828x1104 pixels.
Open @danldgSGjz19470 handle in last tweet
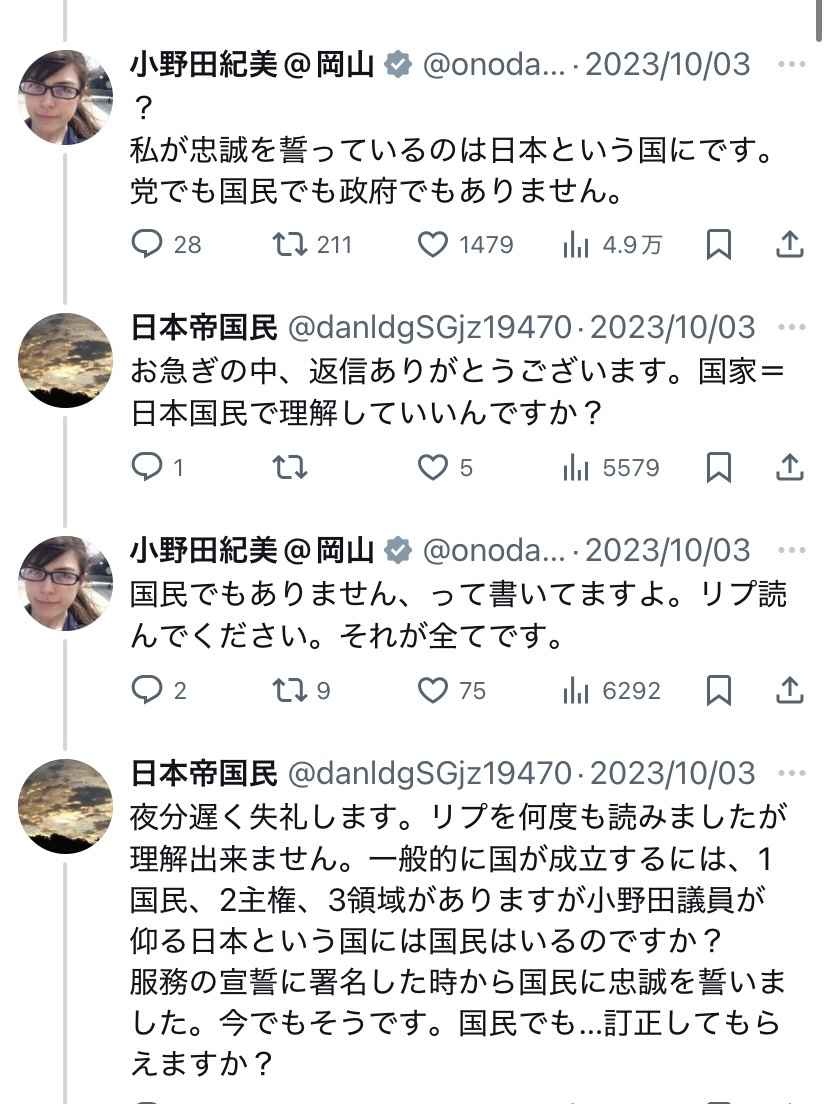[x=428, y=773]
